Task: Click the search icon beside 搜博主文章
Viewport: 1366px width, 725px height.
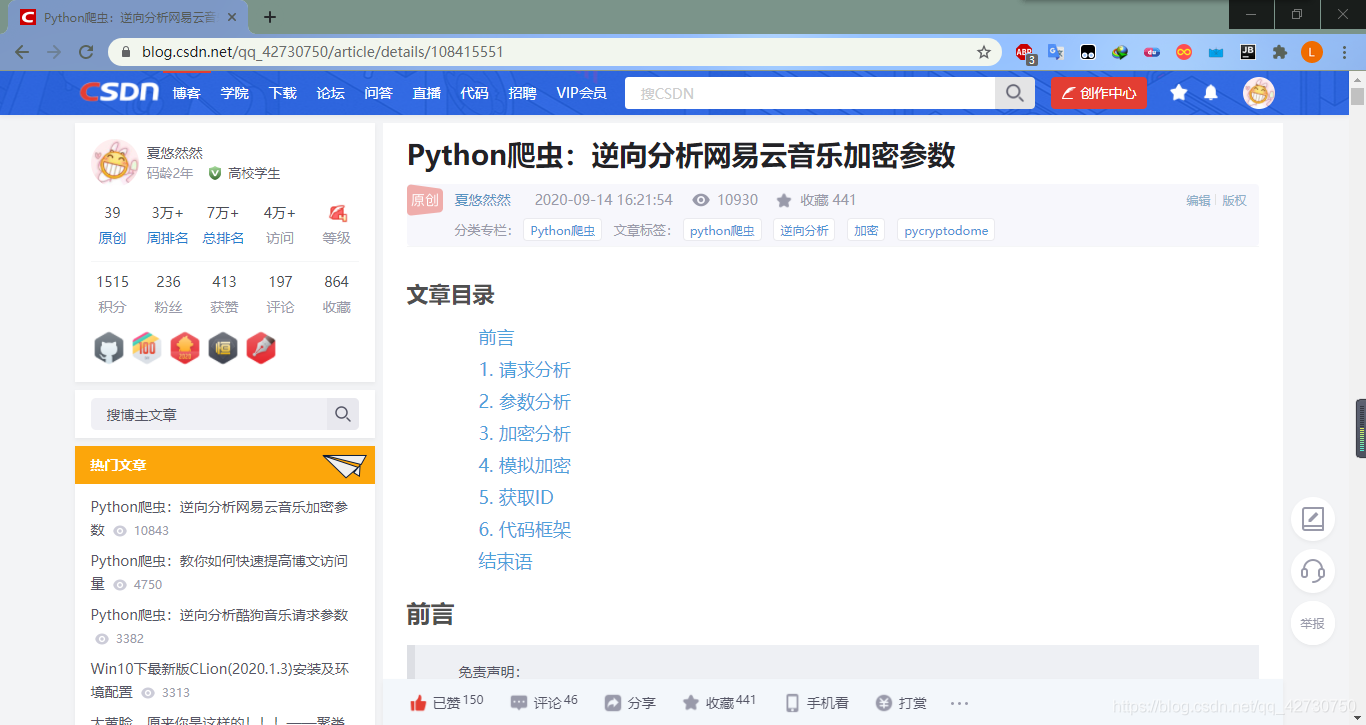Action: coord(343,414)
